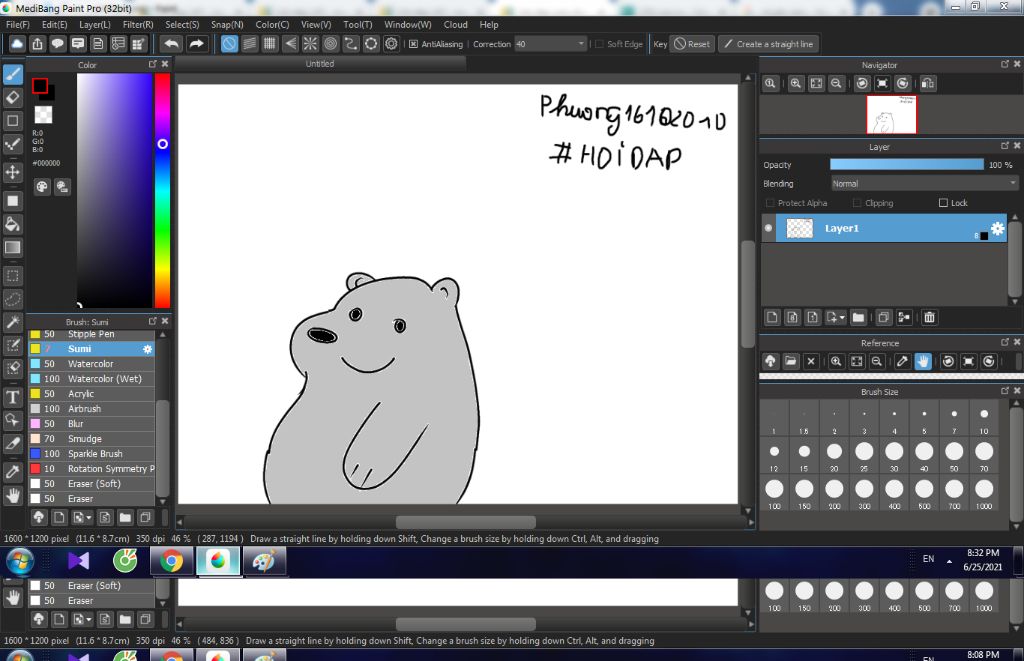Select the Watercolor (Wet) brush

tap(91, 379)
